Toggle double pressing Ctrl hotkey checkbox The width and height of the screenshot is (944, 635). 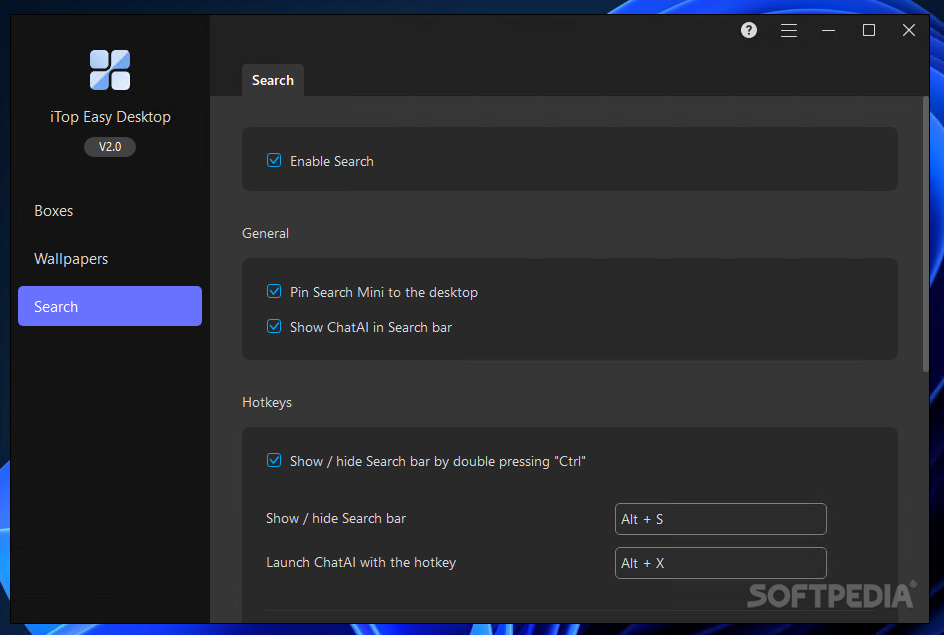pyautogui.click(x=274, y=460)
